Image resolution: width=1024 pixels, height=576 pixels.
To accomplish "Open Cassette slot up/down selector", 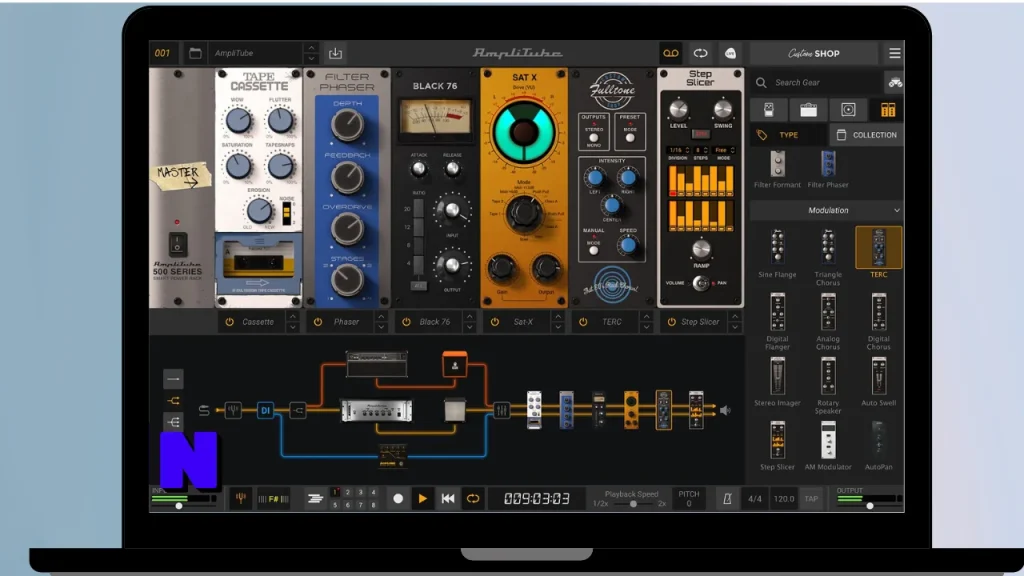I will pos(293,322).
